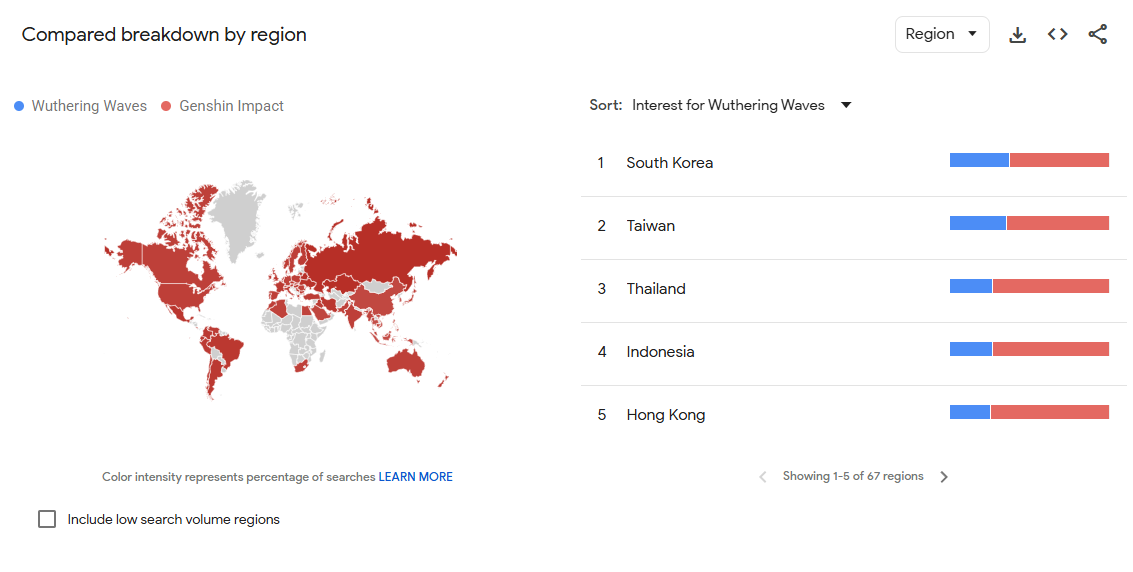Click the Hong Kong region entry
1133x572 pixels.
(x=665, y=415)
